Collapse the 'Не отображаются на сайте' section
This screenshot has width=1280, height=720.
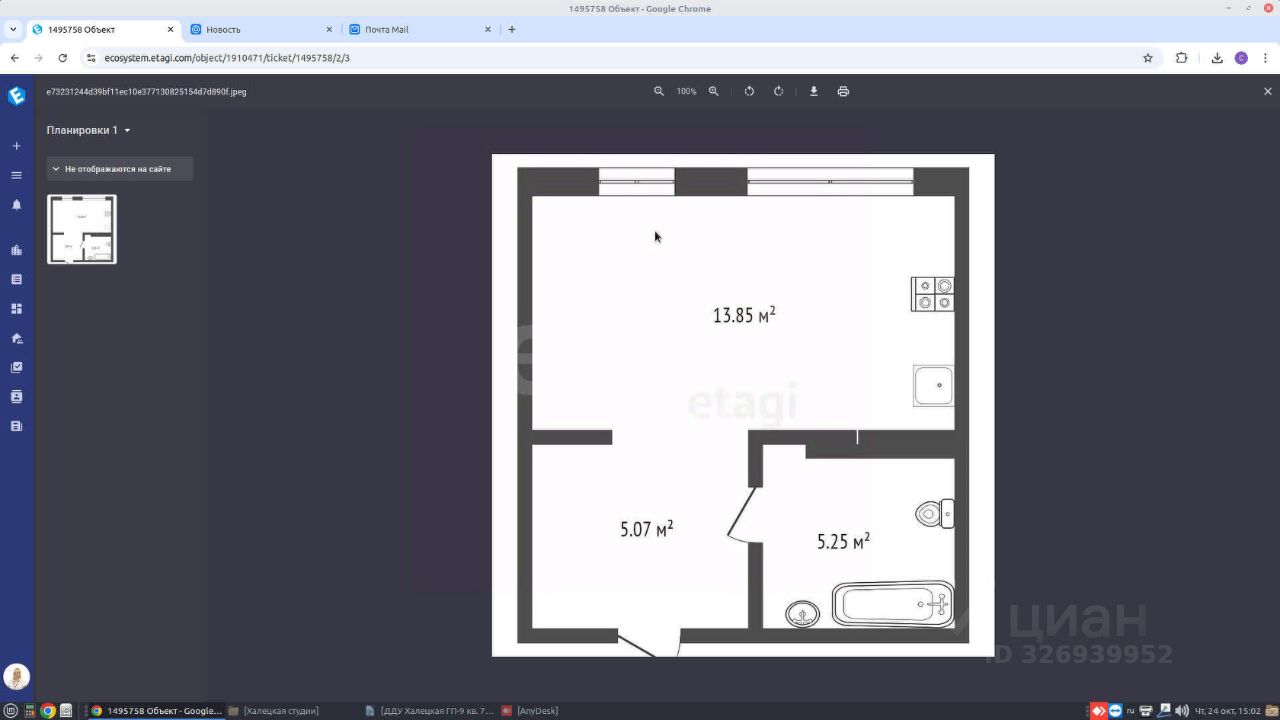coord(120,169)
